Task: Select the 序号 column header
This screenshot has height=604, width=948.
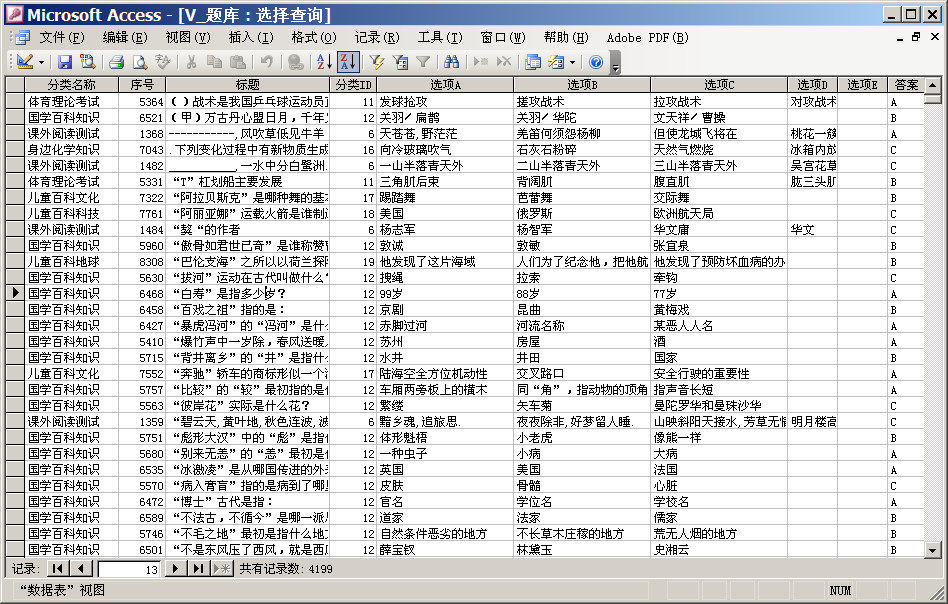Action: [142, 85]
